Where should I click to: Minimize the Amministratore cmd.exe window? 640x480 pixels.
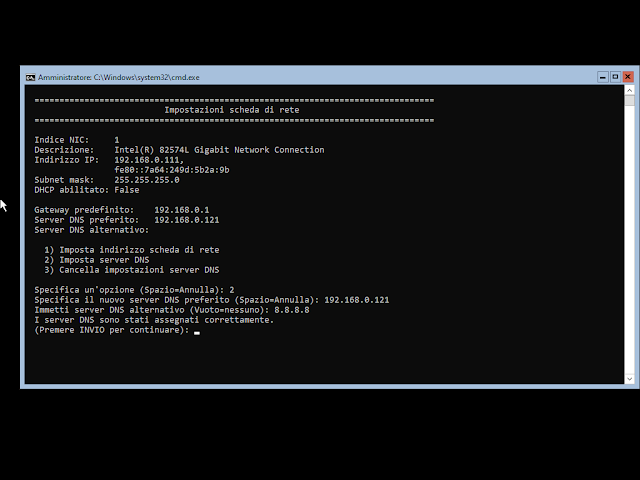(602, 77)
